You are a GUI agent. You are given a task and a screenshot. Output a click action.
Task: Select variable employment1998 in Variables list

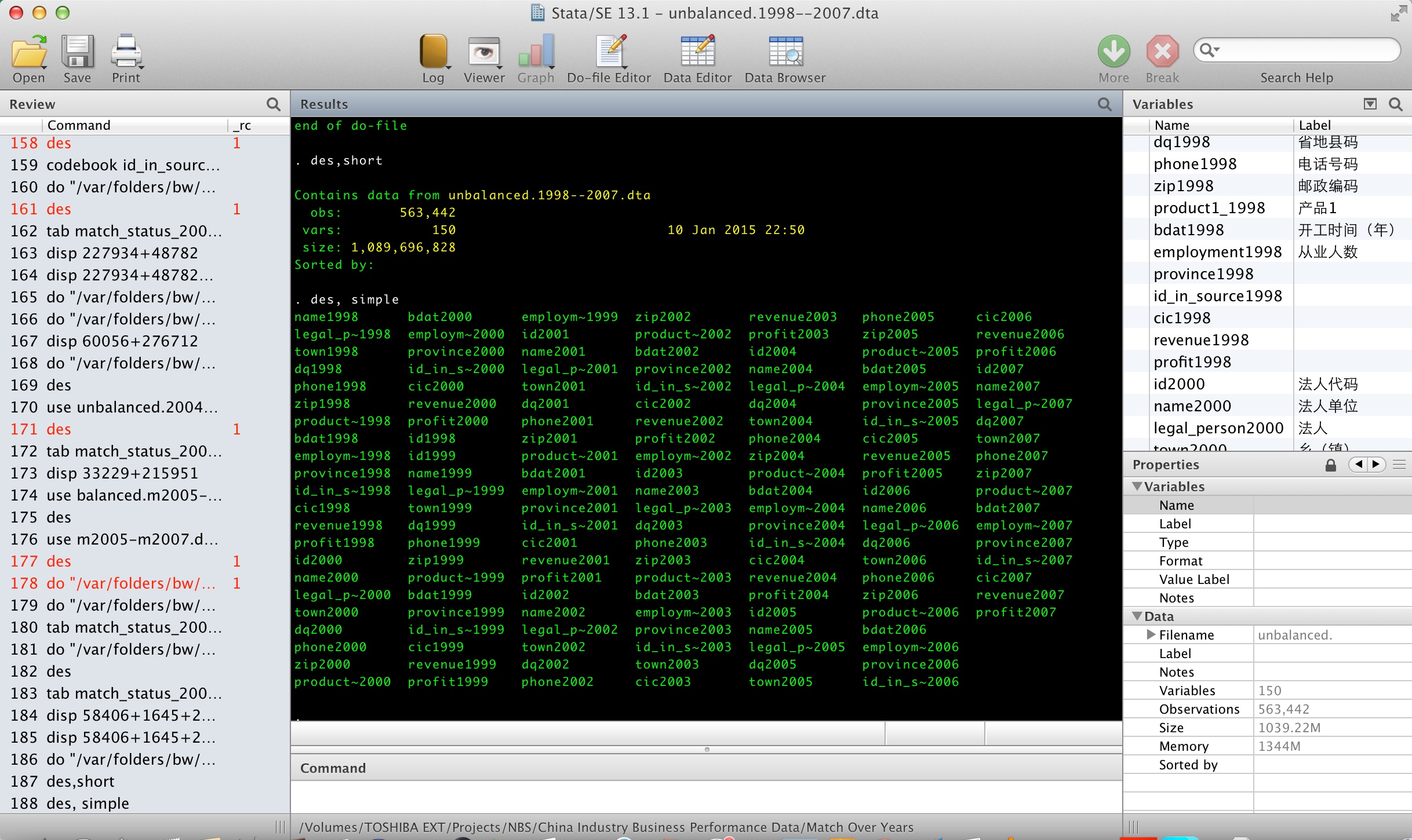1267,252
